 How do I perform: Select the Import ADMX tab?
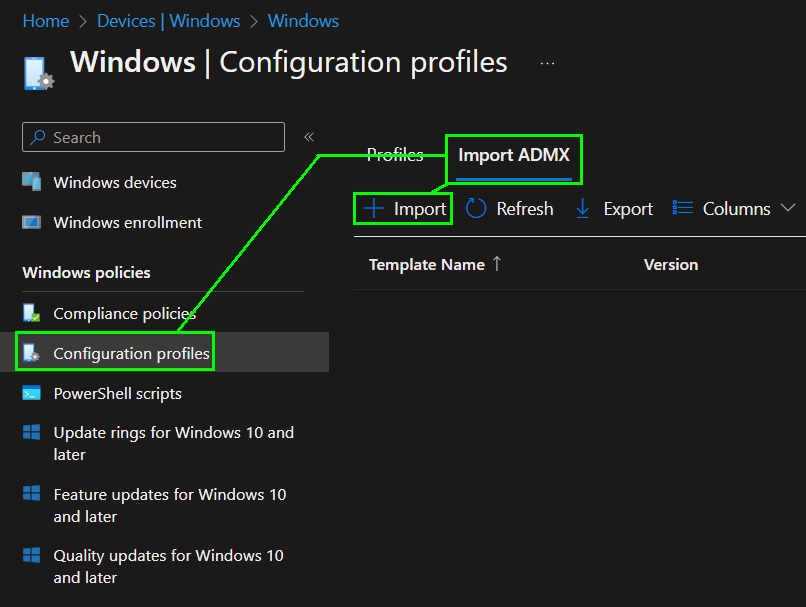pos(514,156)
